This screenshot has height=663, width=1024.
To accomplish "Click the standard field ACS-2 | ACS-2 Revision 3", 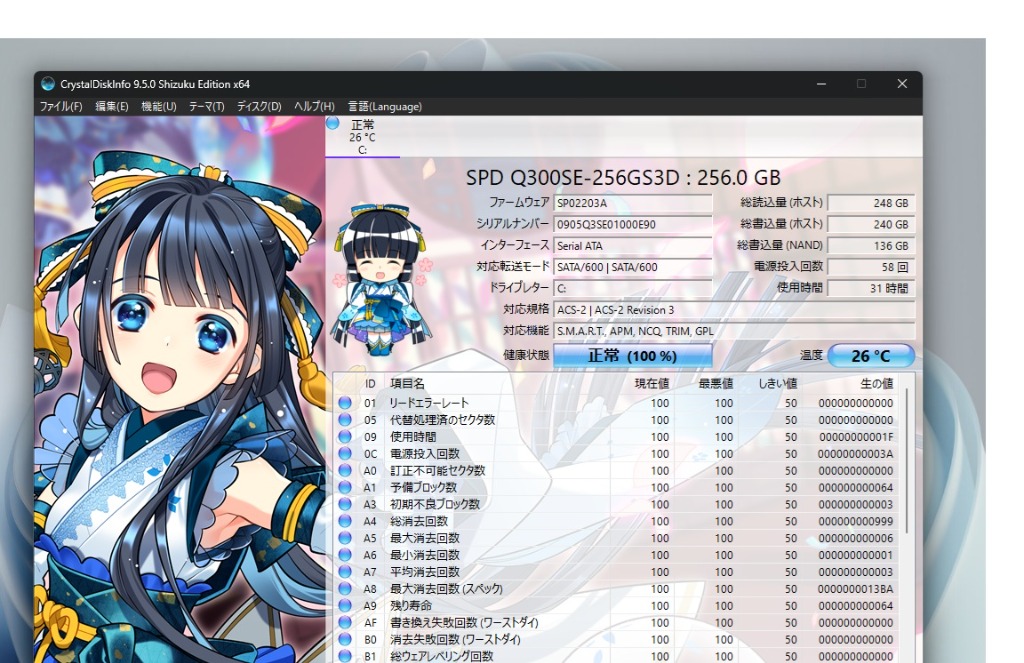I will tap(734, 310).
